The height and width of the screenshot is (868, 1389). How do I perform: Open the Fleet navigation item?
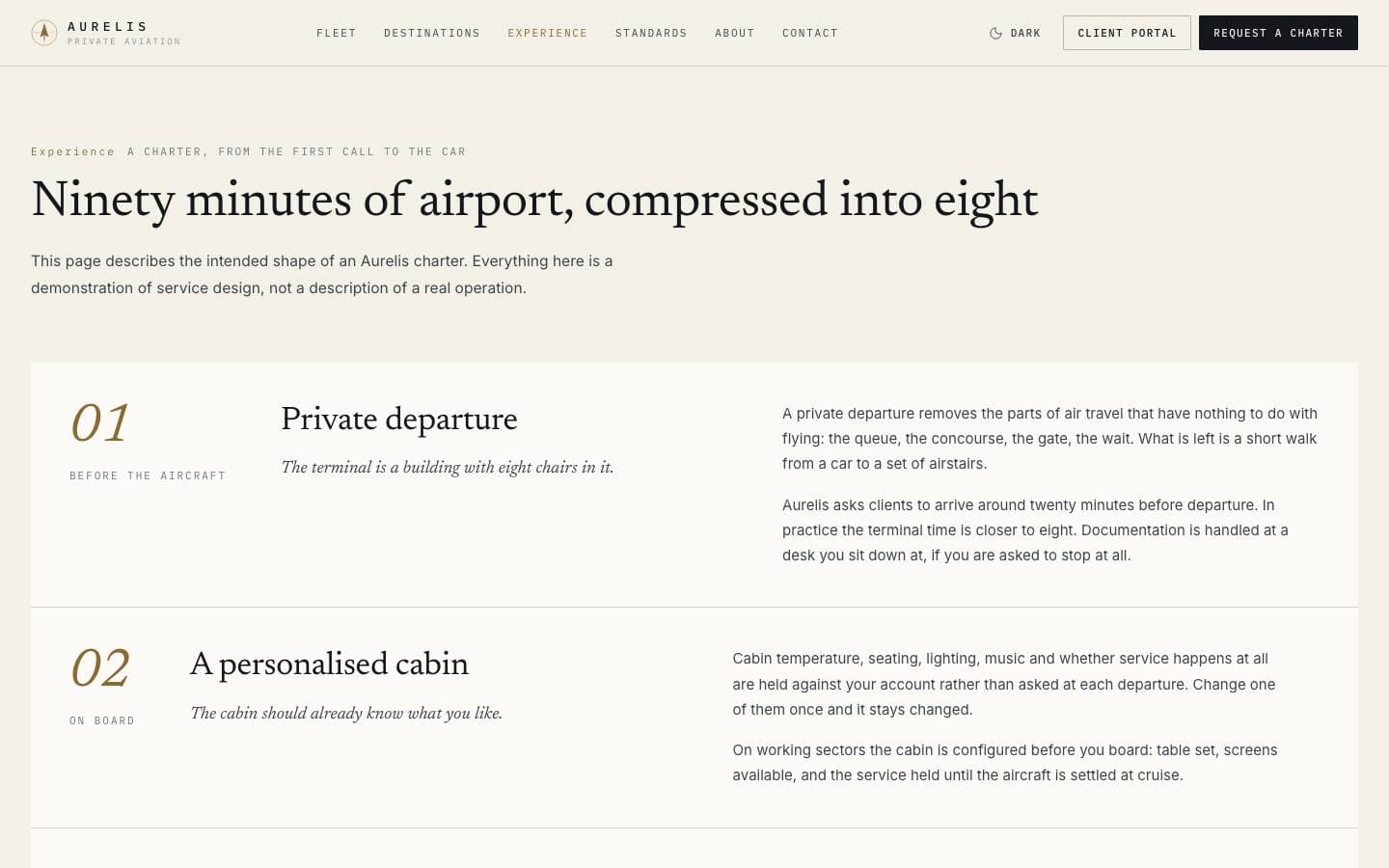337,33
